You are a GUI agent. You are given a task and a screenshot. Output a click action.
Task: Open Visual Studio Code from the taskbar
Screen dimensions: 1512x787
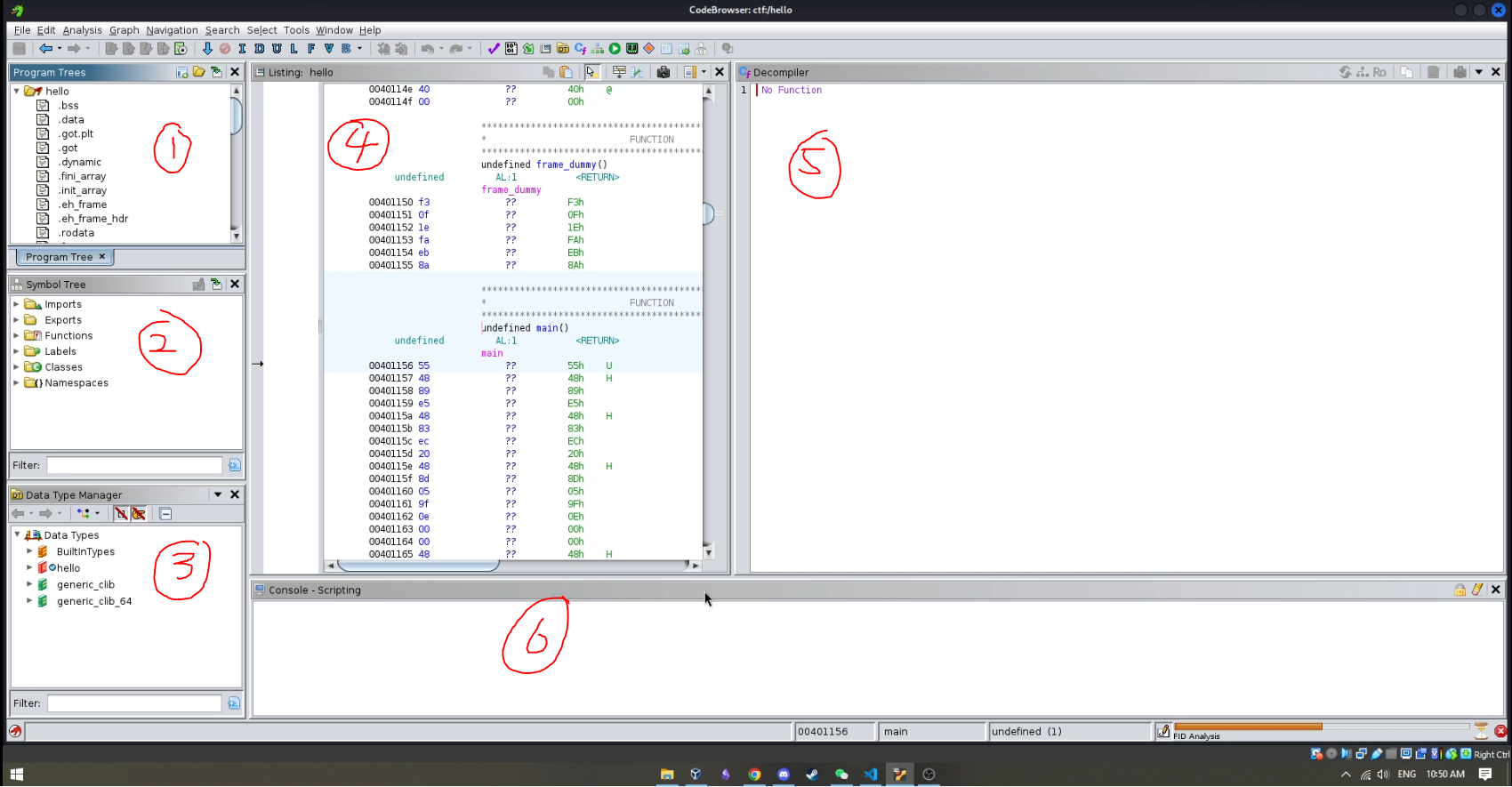871,775
